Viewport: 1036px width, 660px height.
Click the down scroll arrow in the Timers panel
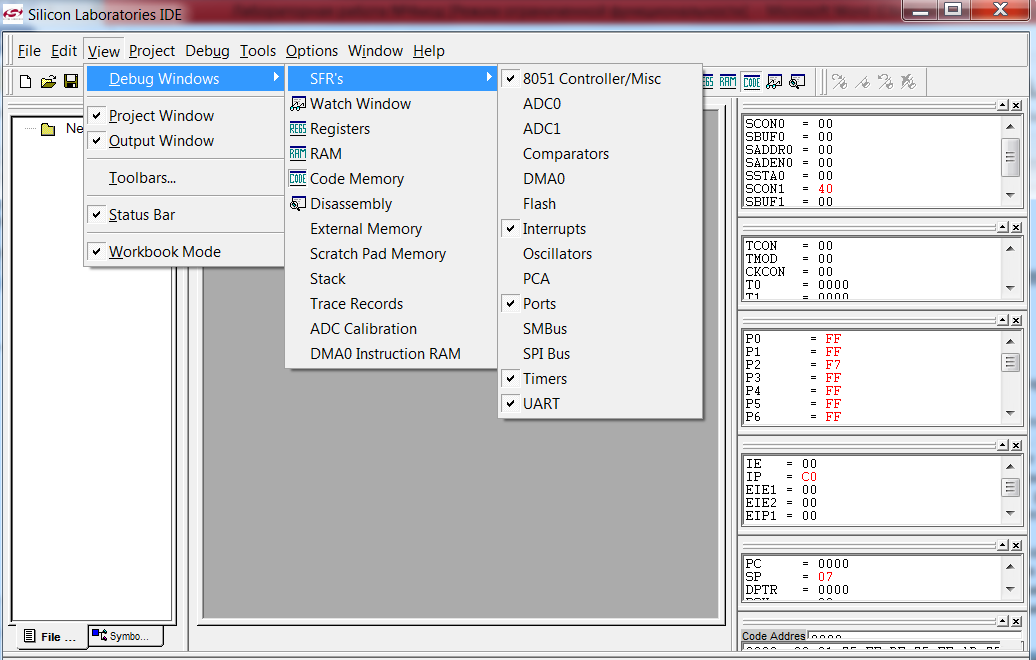point(1010,289)
